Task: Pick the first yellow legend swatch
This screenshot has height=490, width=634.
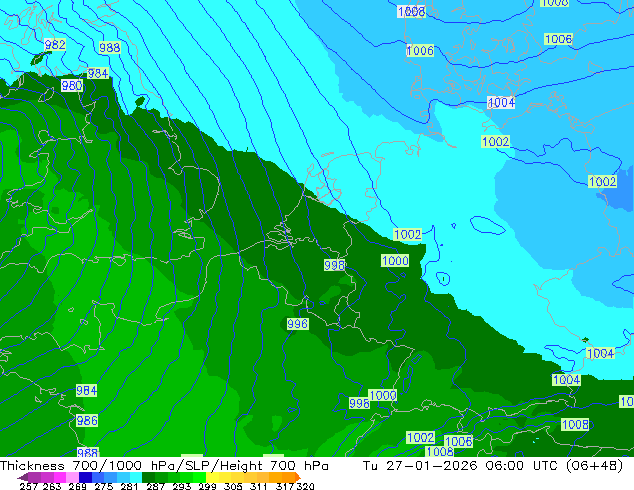Action: tap(212, 477)
